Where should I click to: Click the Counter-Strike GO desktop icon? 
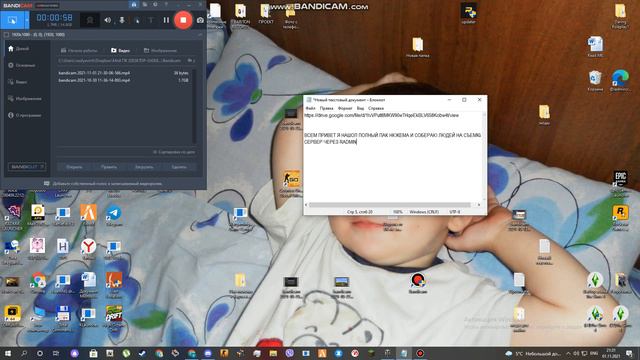(x=291, y=183)
